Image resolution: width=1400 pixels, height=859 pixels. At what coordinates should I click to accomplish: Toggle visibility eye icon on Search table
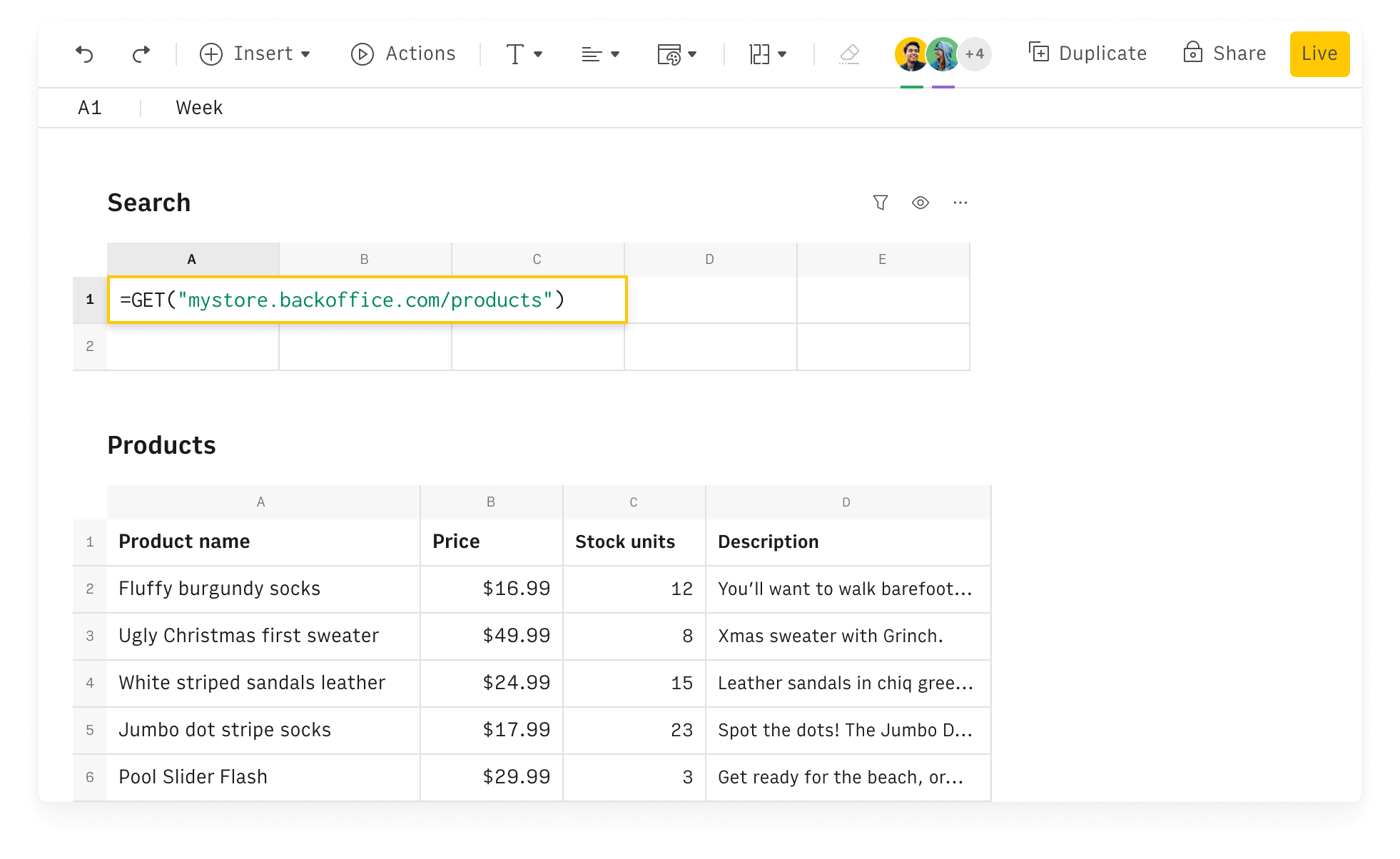(919, 203)
